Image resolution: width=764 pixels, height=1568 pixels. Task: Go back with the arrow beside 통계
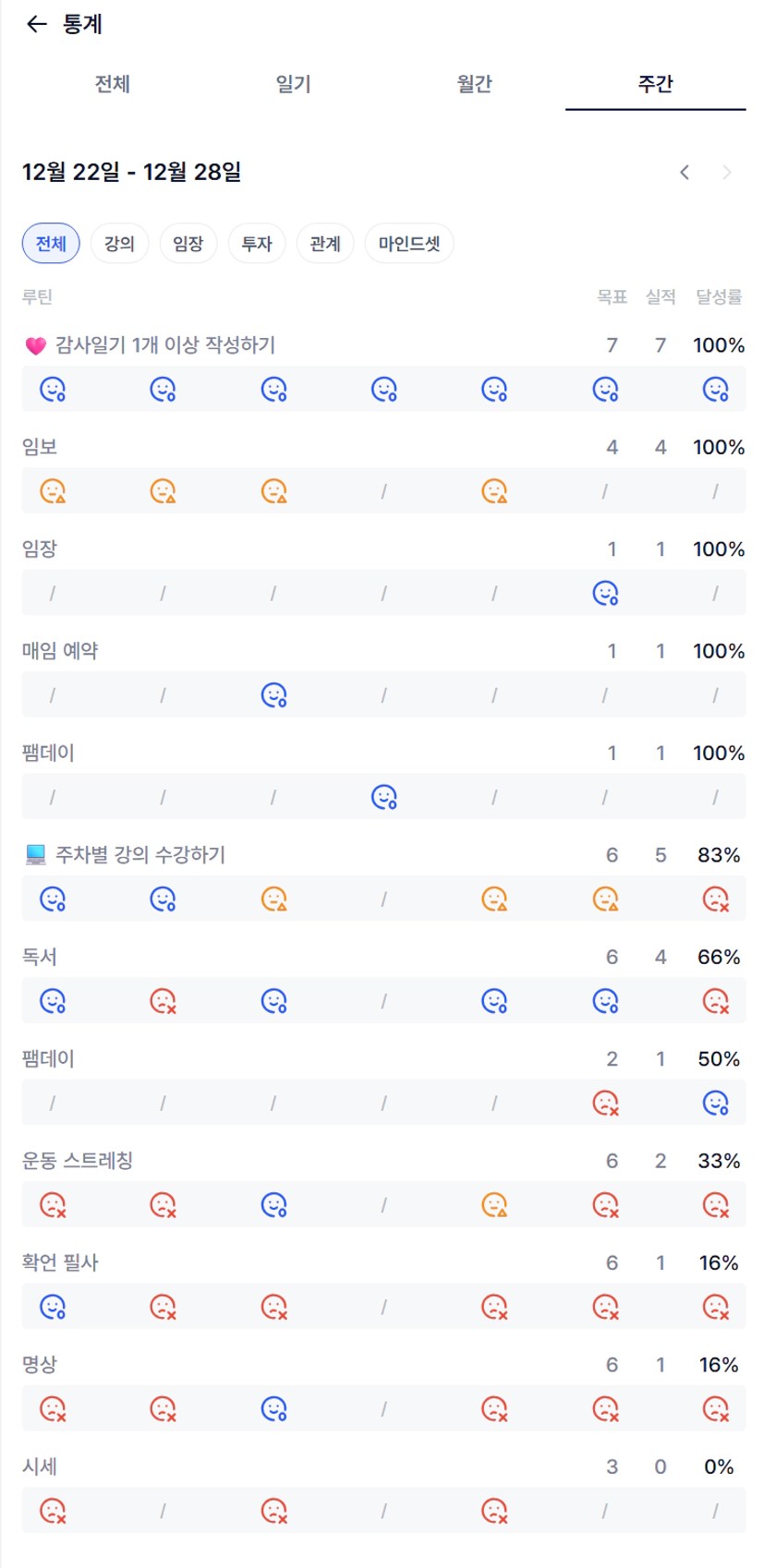(36, 24)
